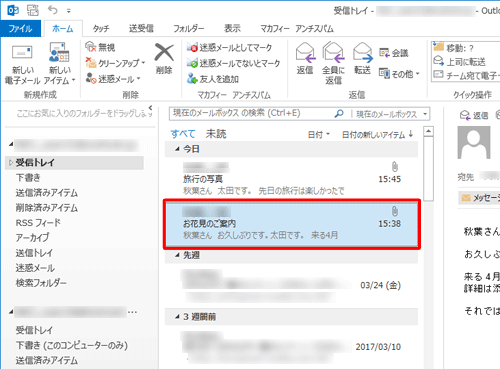Click the Undo icon in the quick access toolbar
This screenshot has height=369, width=500.
pyautogui.click(x=53, y=10)
